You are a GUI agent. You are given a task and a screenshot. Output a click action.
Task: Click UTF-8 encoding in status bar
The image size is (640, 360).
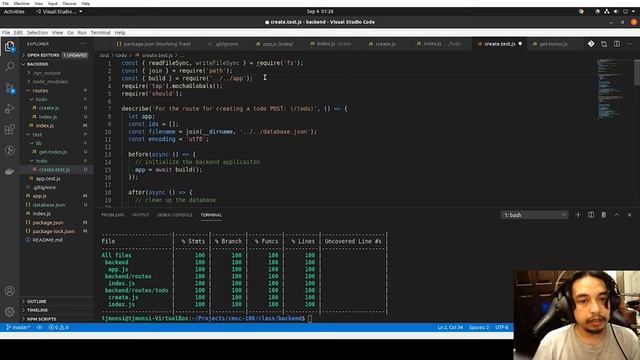click(x=502, y=327)
